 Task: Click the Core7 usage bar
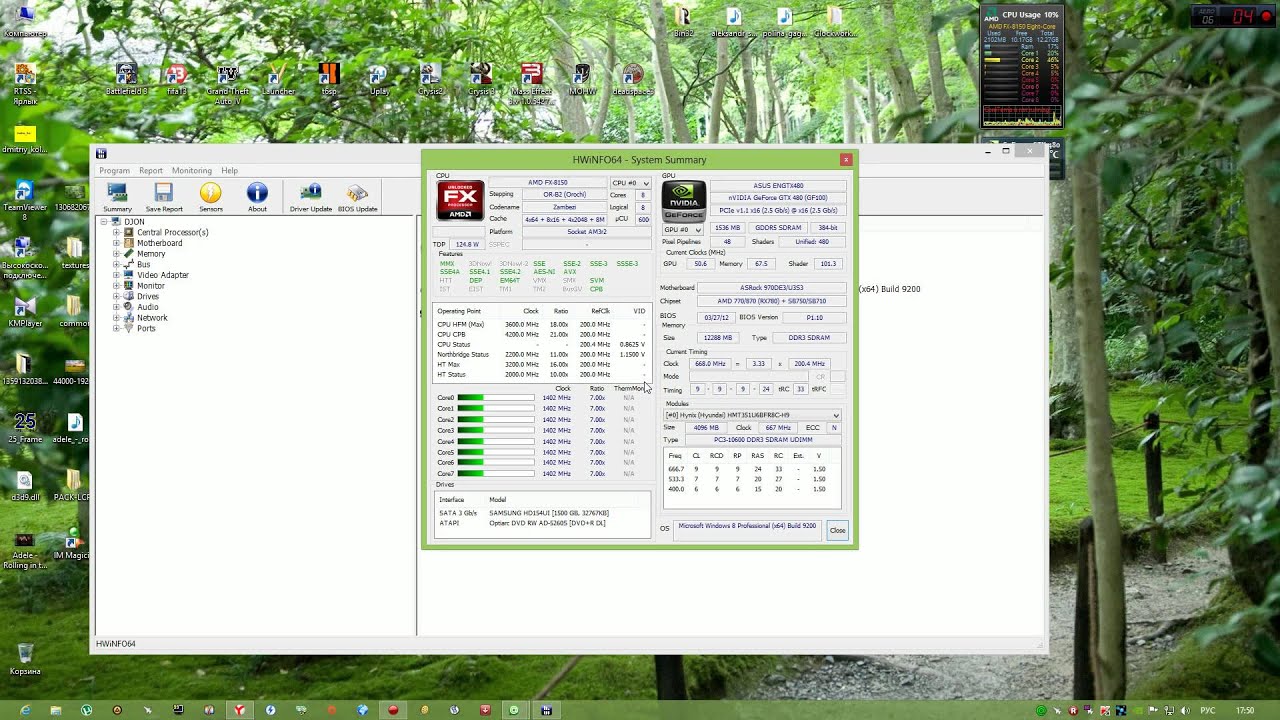[496, 473]
